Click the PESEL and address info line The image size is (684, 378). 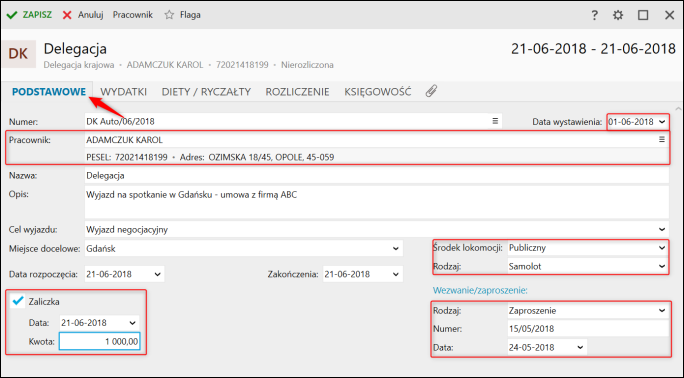click(210, 157)
